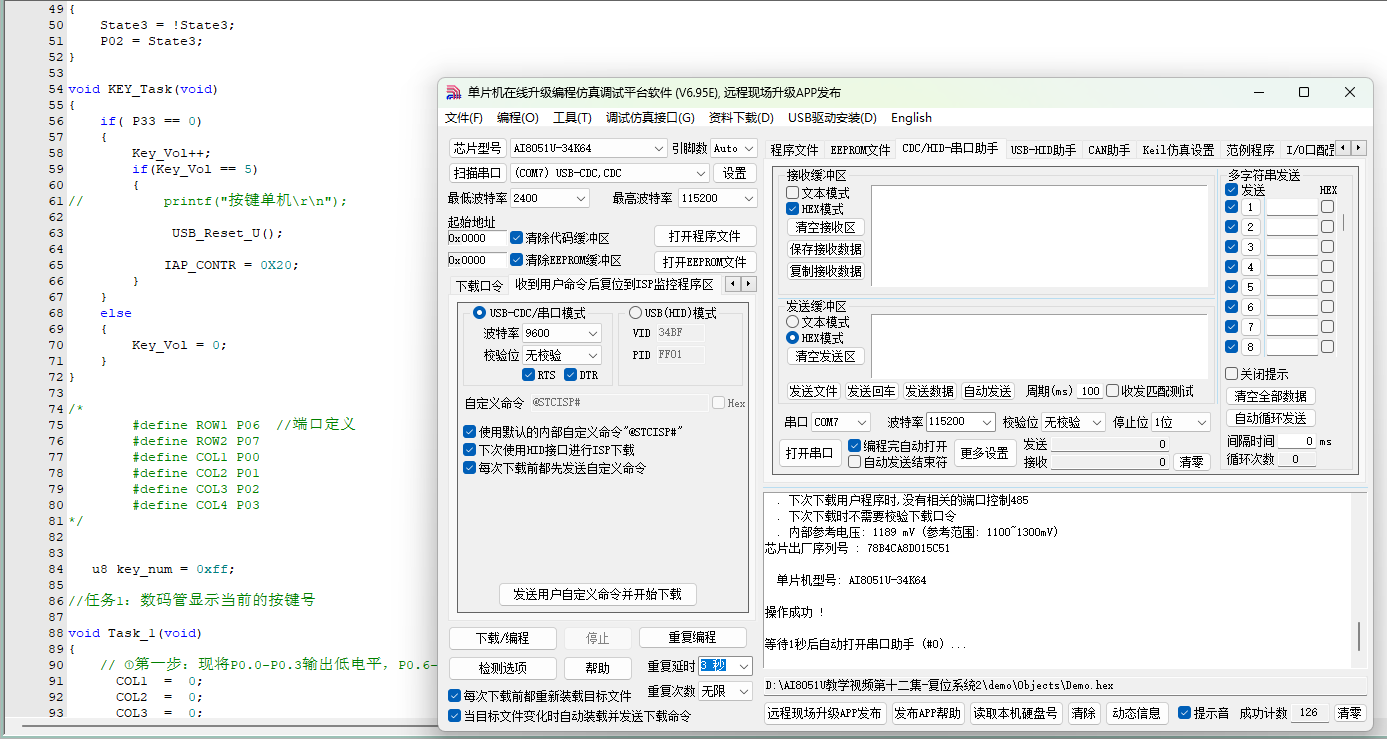This screenshot has height=739, width=1387.
Task: Toggle 清除代码缓冲区 checkbox
Action: [517, 238]
